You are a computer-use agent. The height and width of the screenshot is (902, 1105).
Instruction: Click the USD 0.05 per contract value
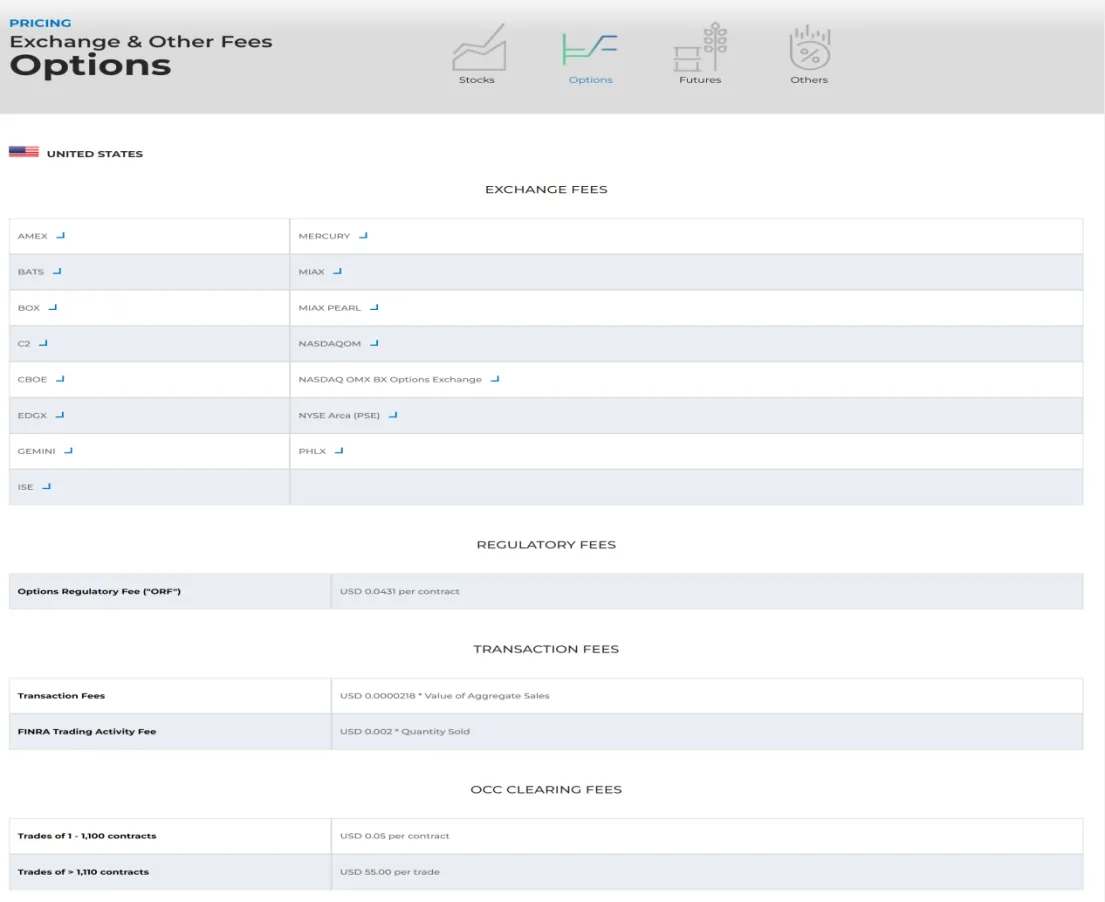(395, 836)
